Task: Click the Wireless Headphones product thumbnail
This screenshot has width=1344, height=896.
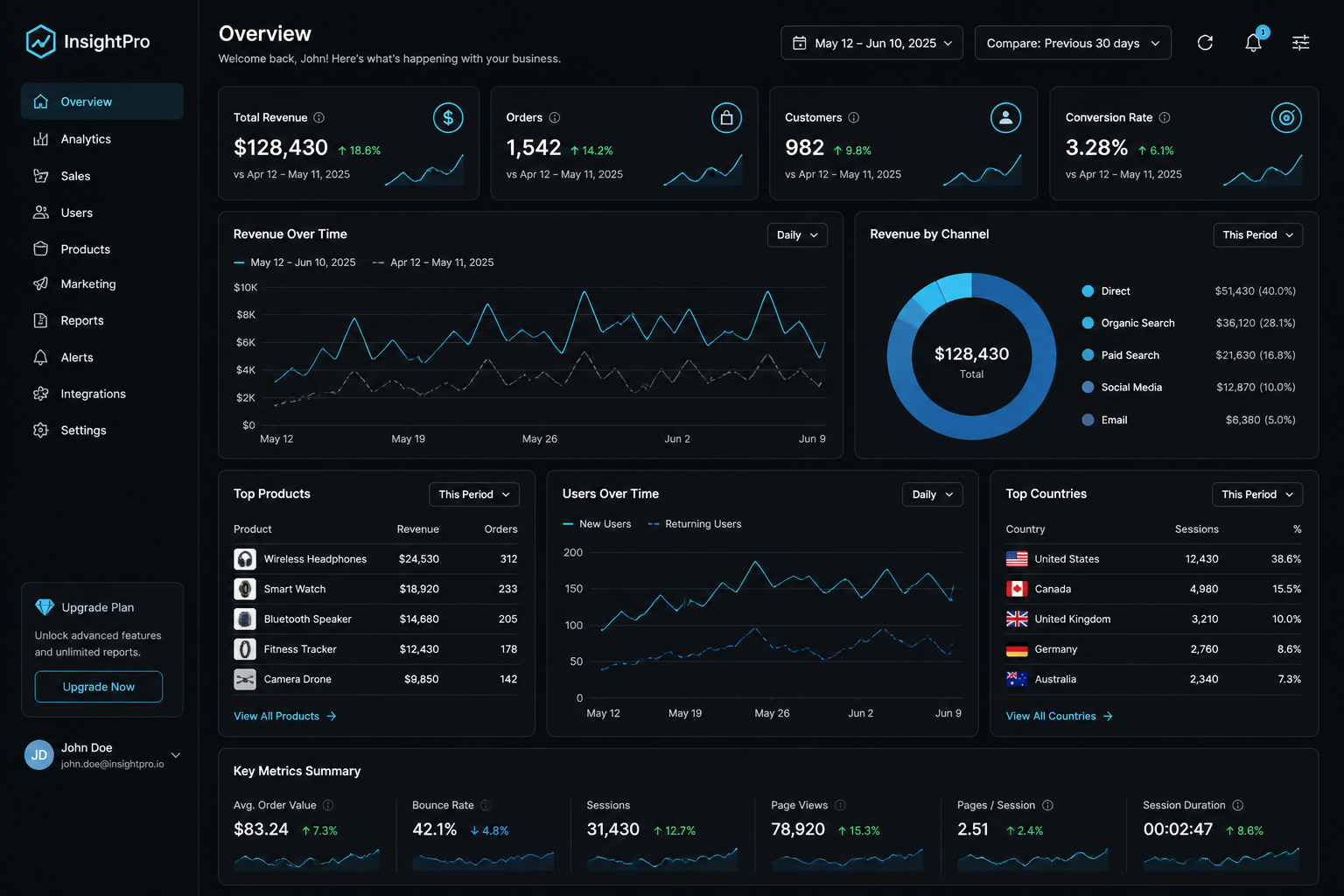Action: (x=245, y=559)
